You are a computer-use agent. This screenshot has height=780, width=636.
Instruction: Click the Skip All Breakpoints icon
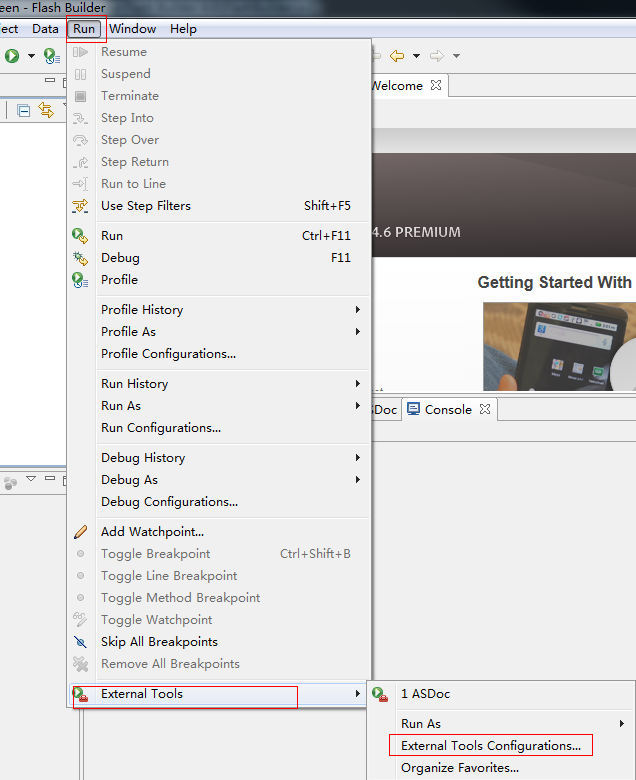(x=80, y=642)
